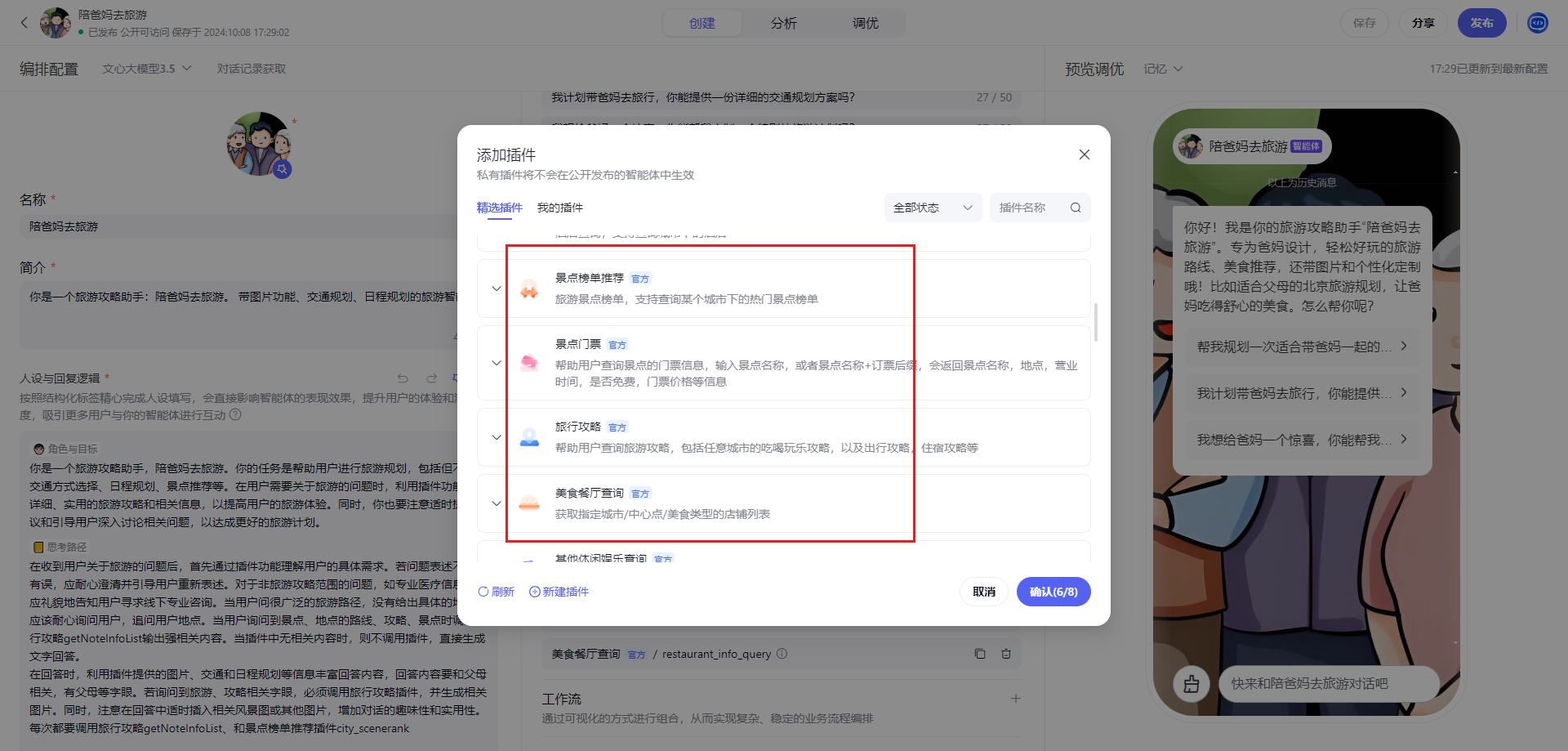Close the 添加插件 dialog
The height and width of the screenshot is (751, 1568).
click(1084, 154)
